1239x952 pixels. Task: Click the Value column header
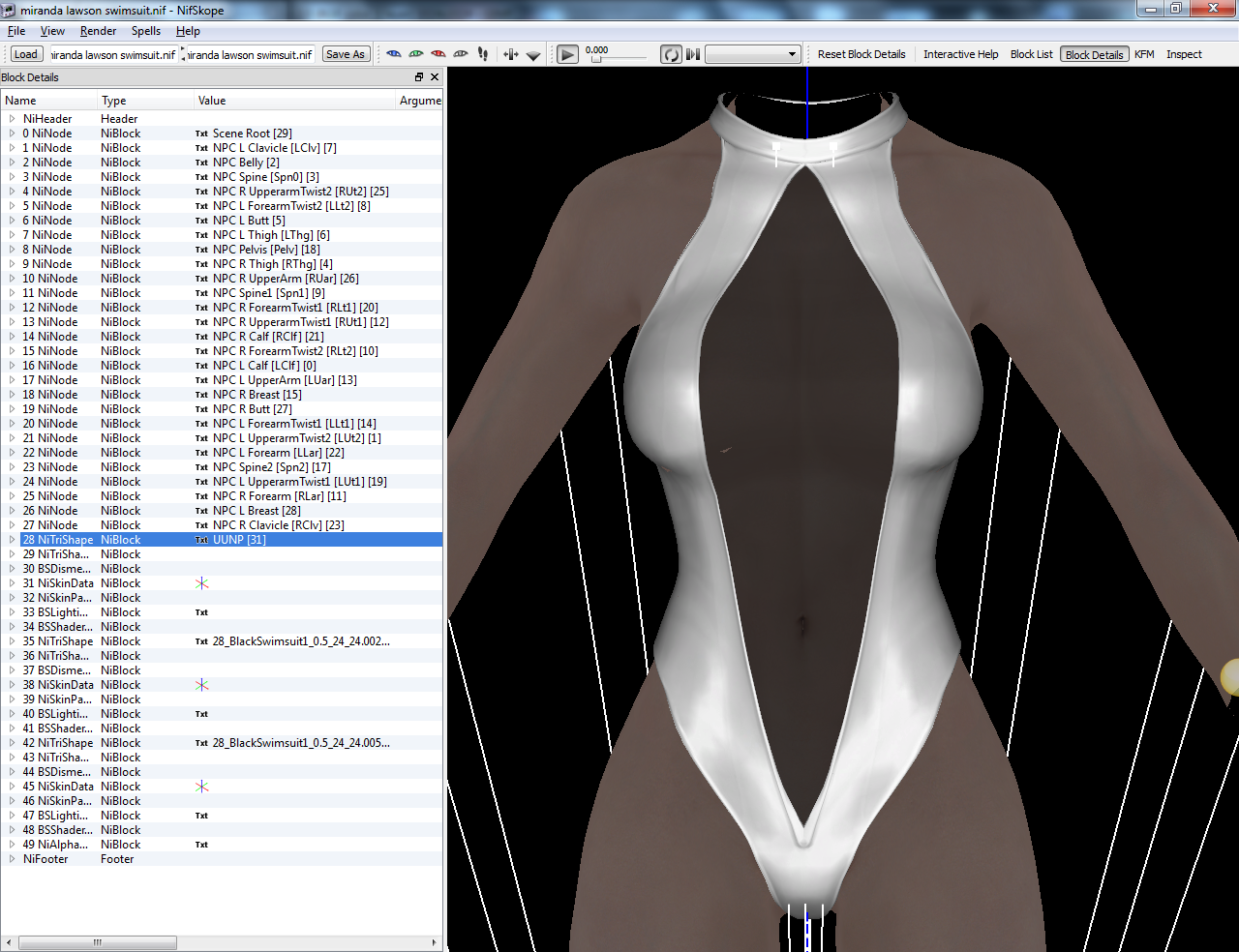tap(295, 101)
